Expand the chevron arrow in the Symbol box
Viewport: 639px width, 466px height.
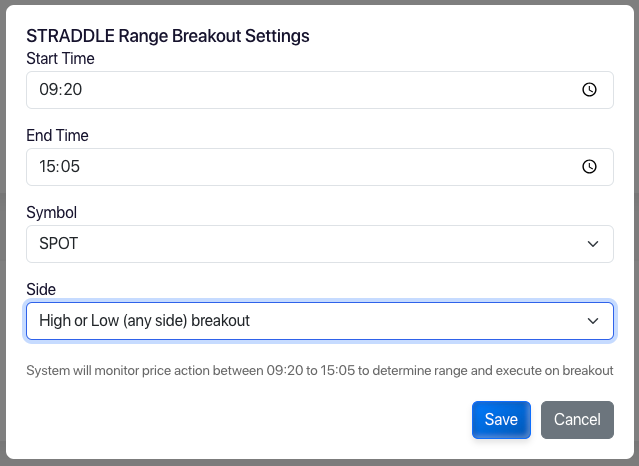593,244
